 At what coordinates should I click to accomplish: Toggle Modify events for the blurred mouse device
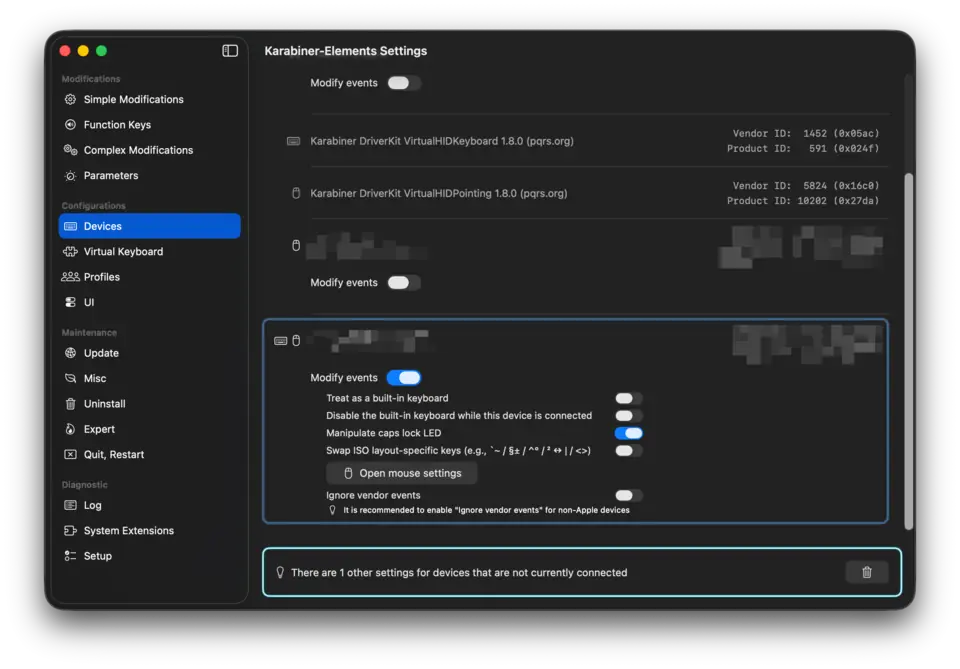(404, 282)
